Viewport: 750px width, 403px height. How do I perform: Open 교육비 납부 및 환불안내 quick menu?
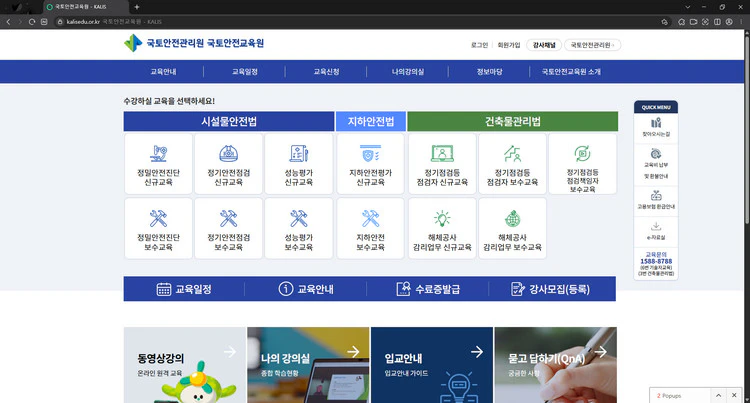point(656,163)
